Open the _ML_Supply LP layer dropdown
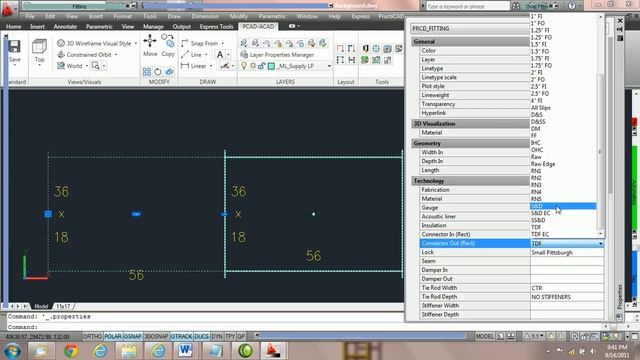This screenshot has height=360, width=640. click(x=329, y=66)
